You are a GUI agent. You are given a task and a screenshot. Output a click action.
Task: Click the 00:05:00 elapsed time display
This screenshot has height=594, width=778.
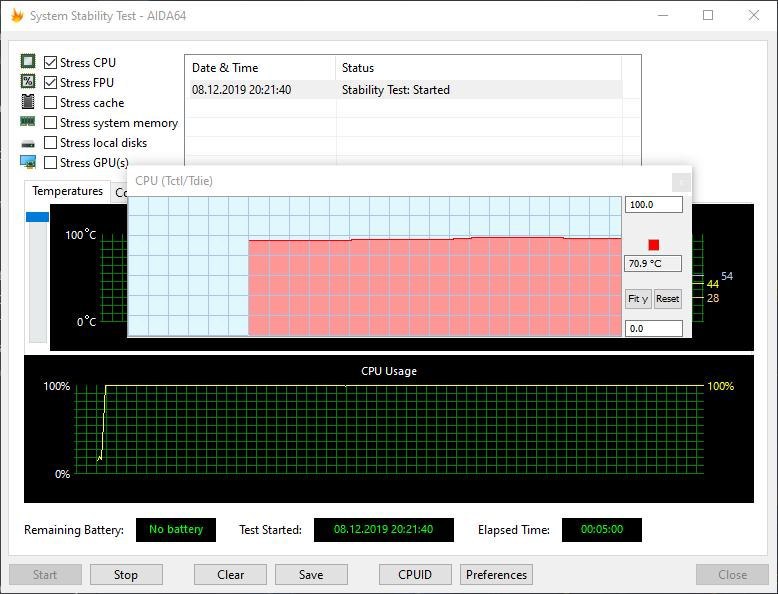click(602, 529)
